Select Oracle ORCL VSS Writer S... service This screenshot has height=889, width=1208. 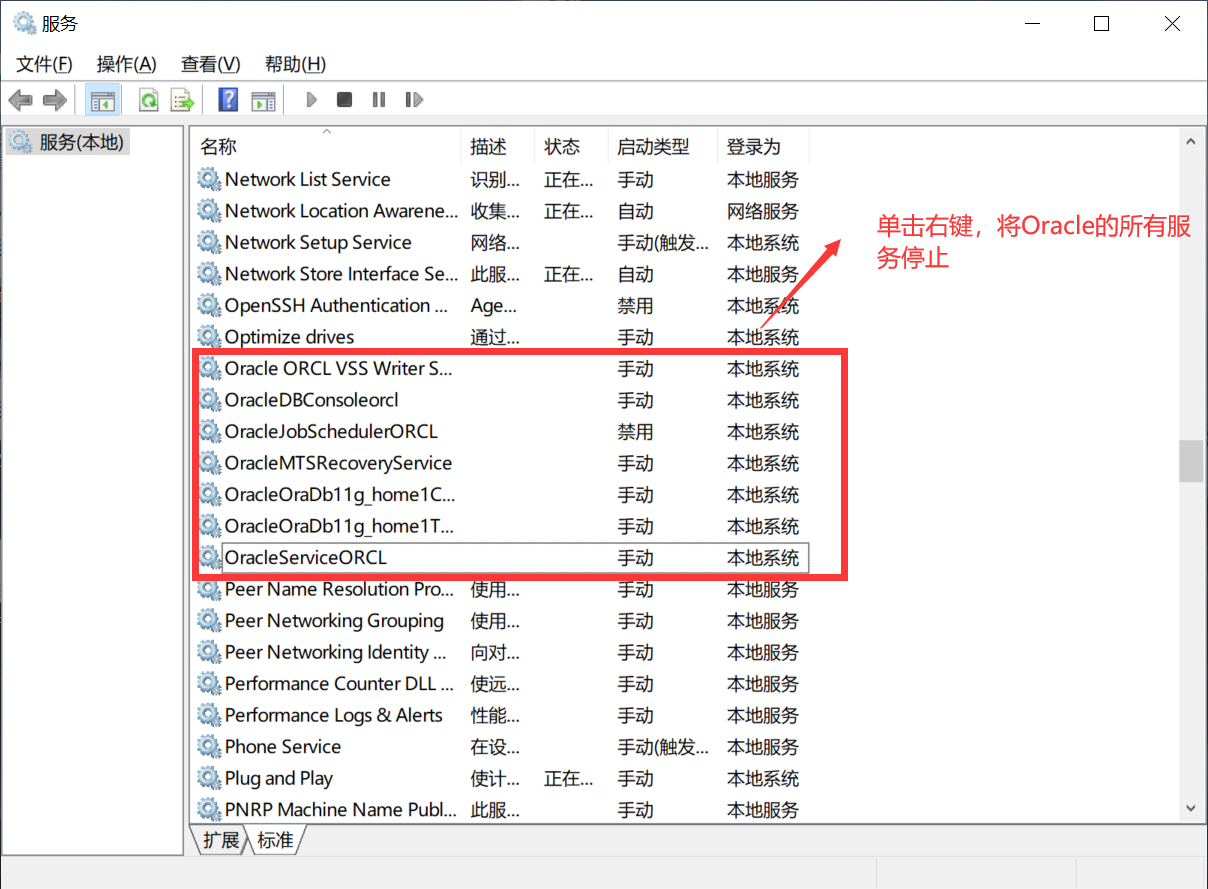(x=338, y=369)
